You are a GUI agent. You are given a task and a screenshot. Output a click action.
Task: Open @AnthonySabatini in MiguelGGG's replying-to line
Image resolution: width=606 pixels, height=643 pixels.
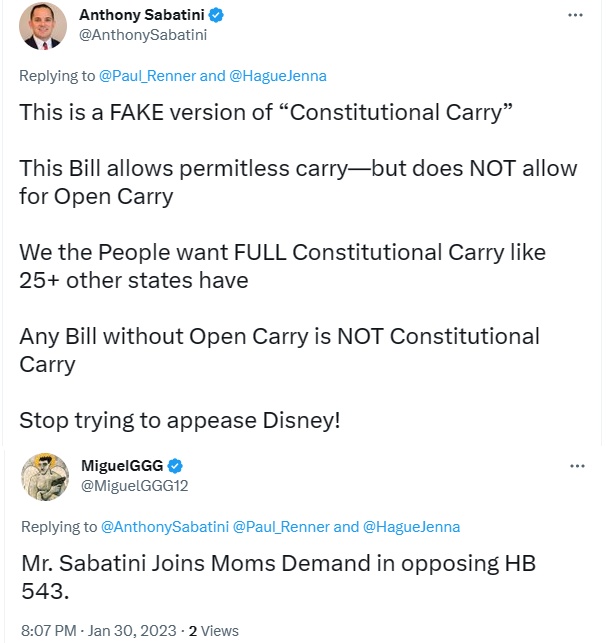[165, 527]
